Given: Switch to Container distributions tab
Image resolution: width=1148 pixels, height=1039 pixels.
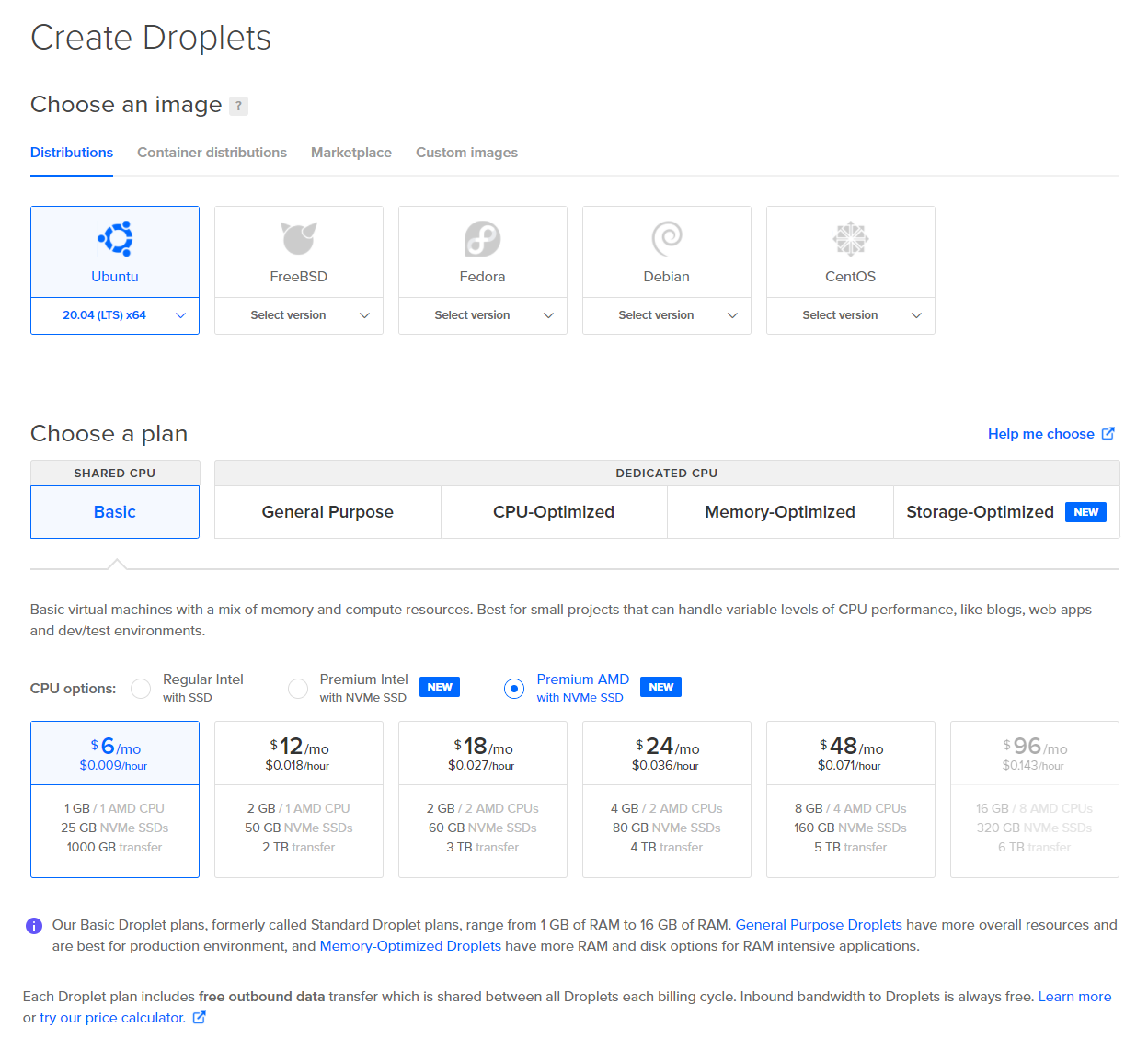Looking at the screenshot, I should point(212,153).
